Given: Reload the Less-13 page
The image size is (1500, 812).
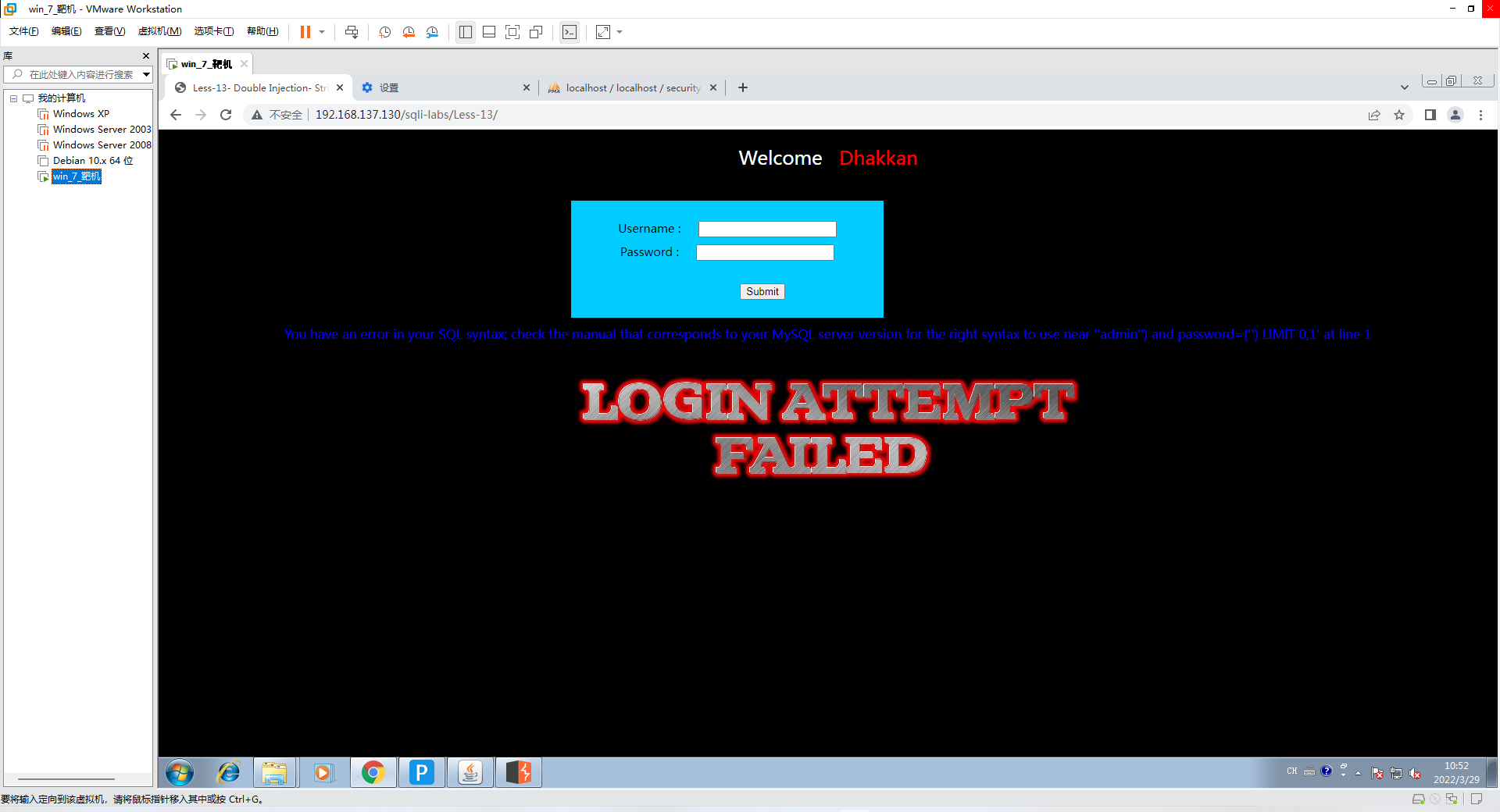Looking at the screenshot, I should coord(226,115).
